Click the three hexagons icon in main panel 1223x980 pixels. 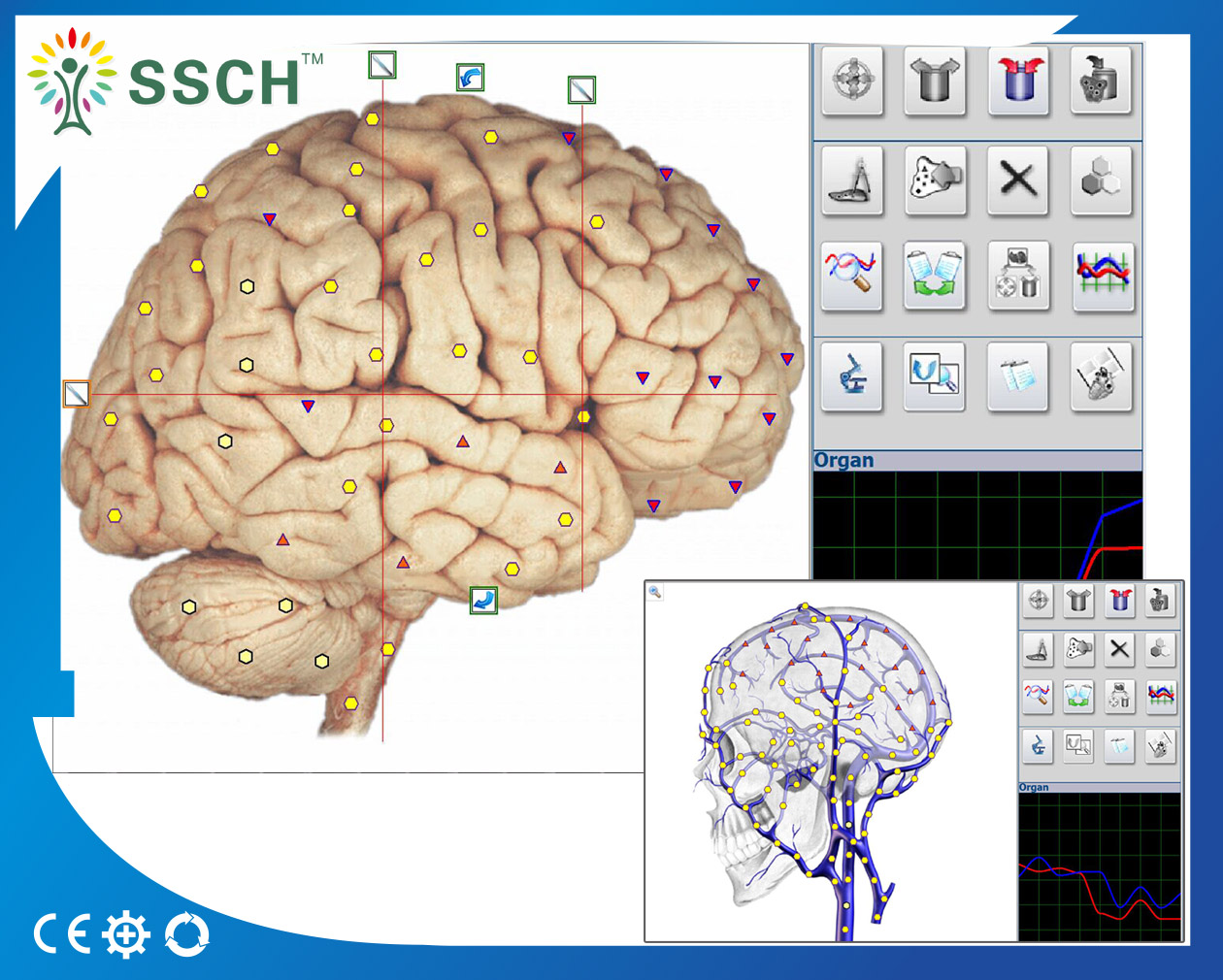[x=1102, y=180]
